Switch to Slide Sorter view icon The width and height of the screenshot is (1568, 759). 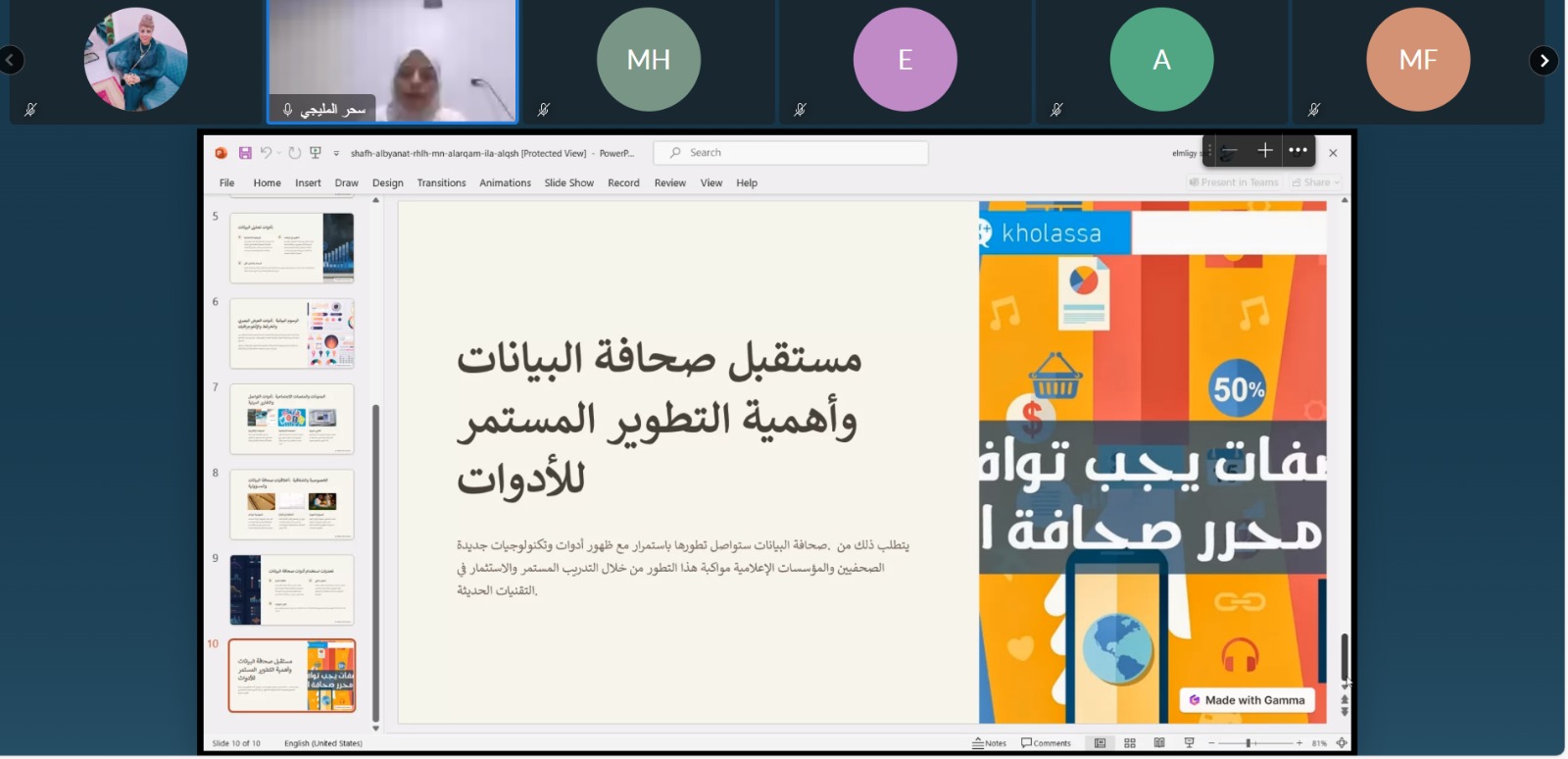[x=1130, y=743]
